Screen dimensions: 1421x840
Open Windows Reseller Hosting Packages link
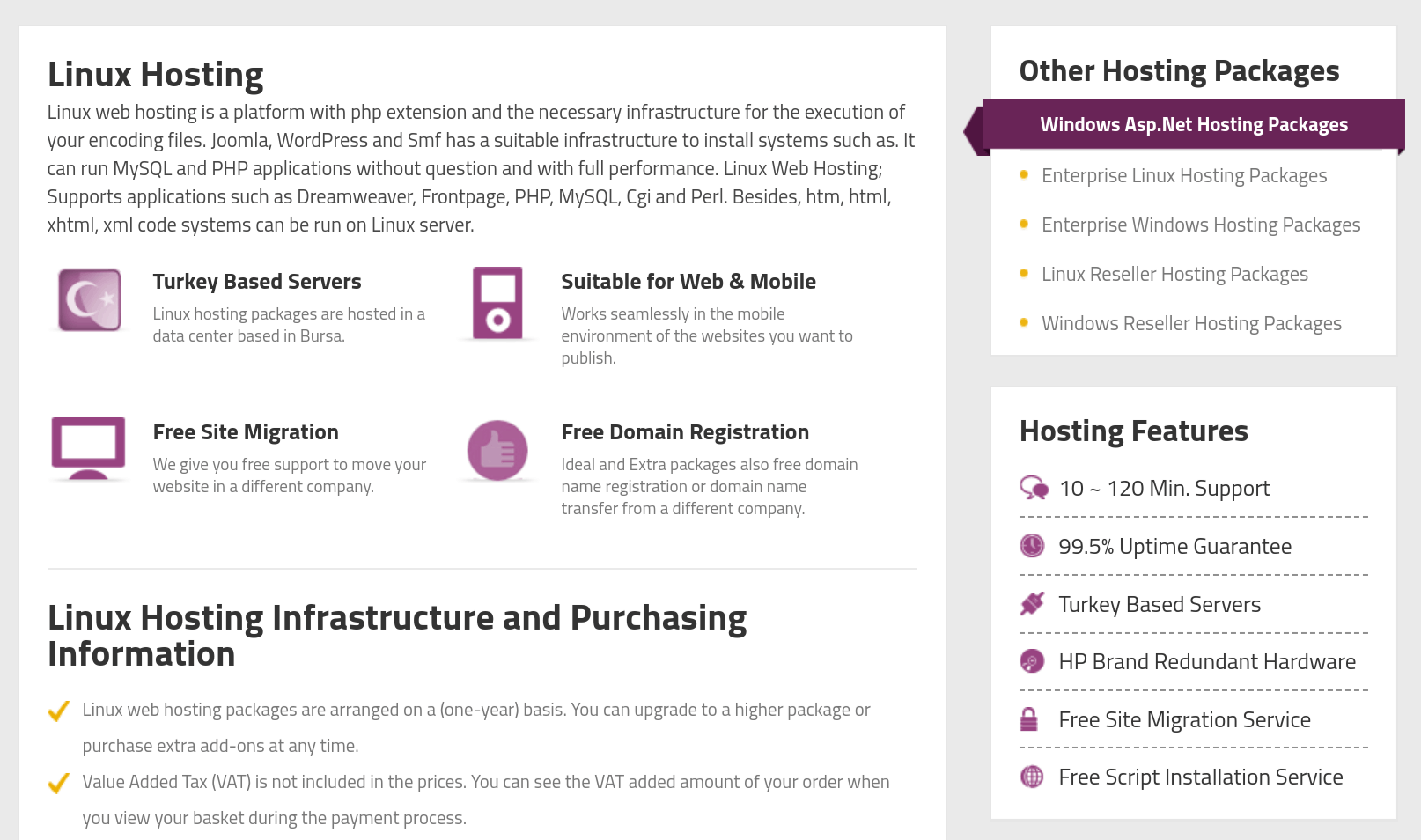[x=1191, y=323]
